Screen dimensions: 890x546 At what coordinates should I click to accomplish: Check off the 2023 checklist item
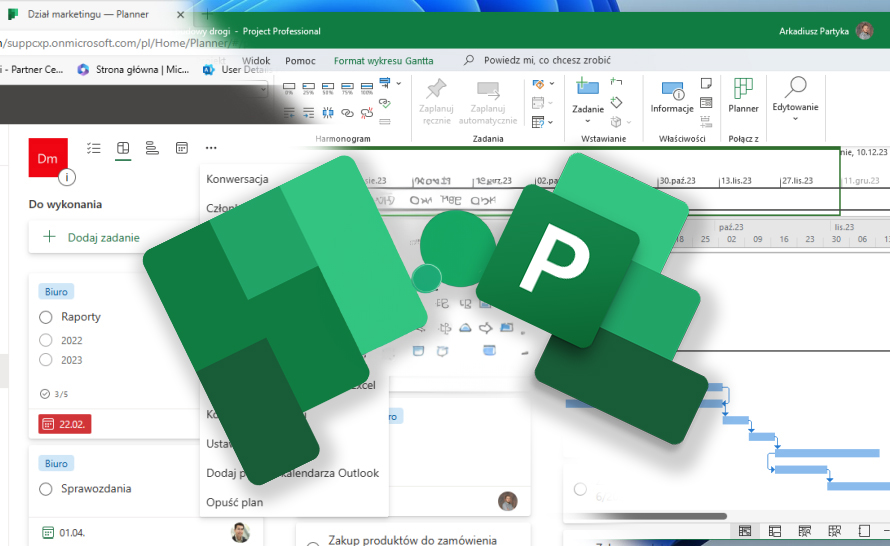coord(46,360)
